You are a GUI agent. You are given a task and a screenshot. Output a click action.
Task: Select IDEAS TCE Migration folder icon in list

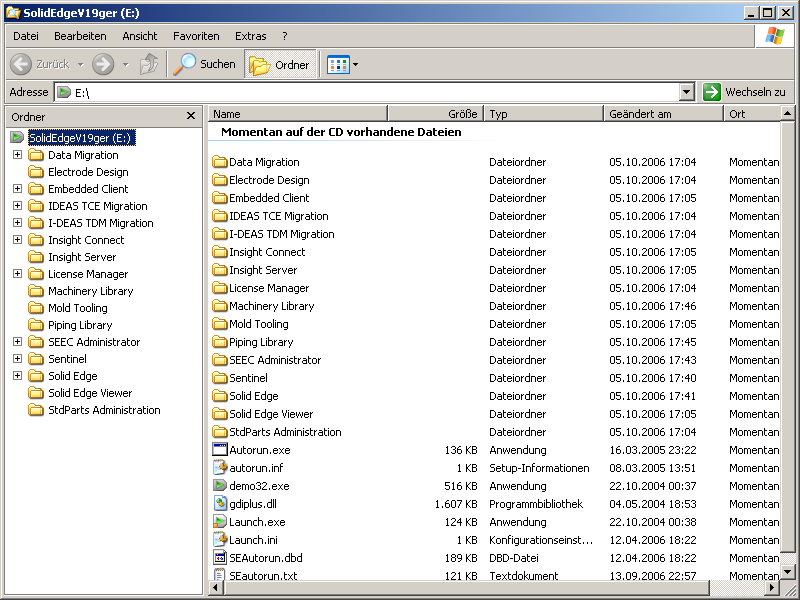[220, 216]
